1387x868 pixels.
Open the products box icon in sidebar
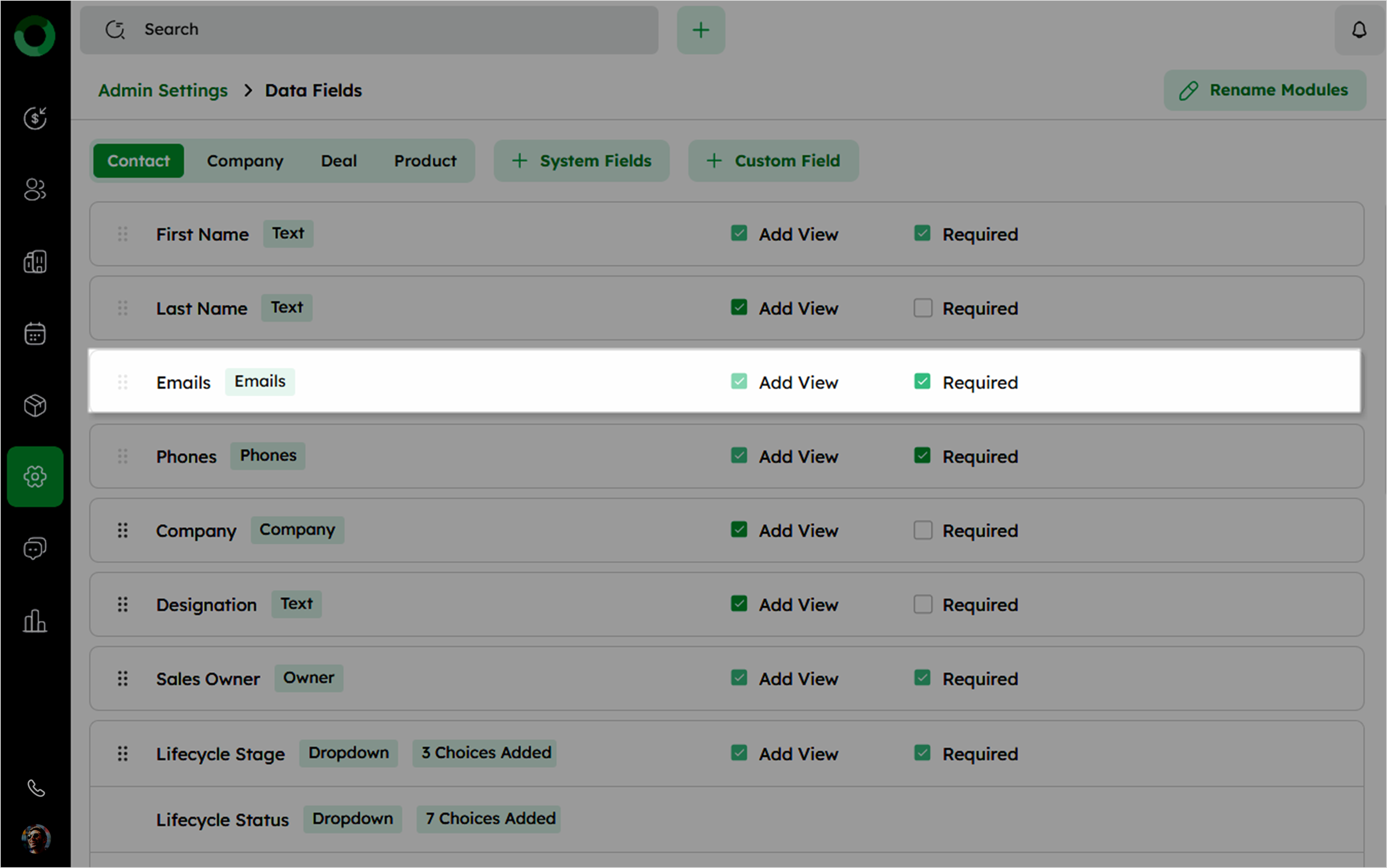click(35, 405)
